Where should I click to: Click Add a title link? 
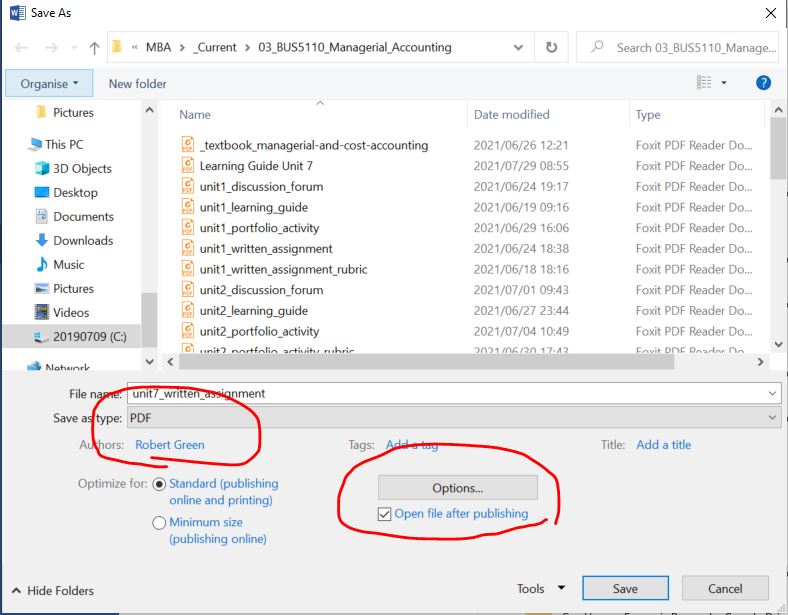663,445
